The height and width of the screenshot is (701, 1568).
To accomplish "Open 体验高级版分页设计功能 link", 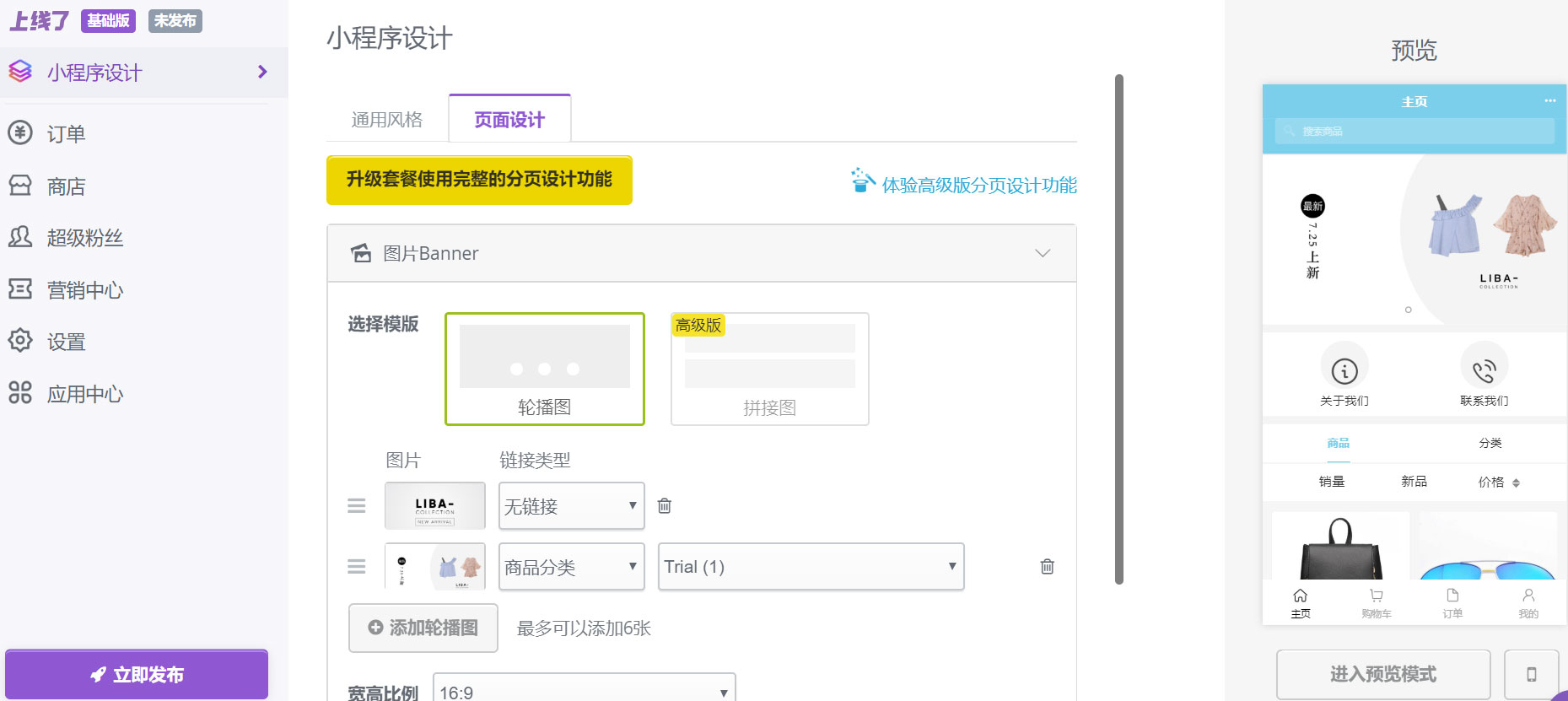I will (x=979, y=186).
